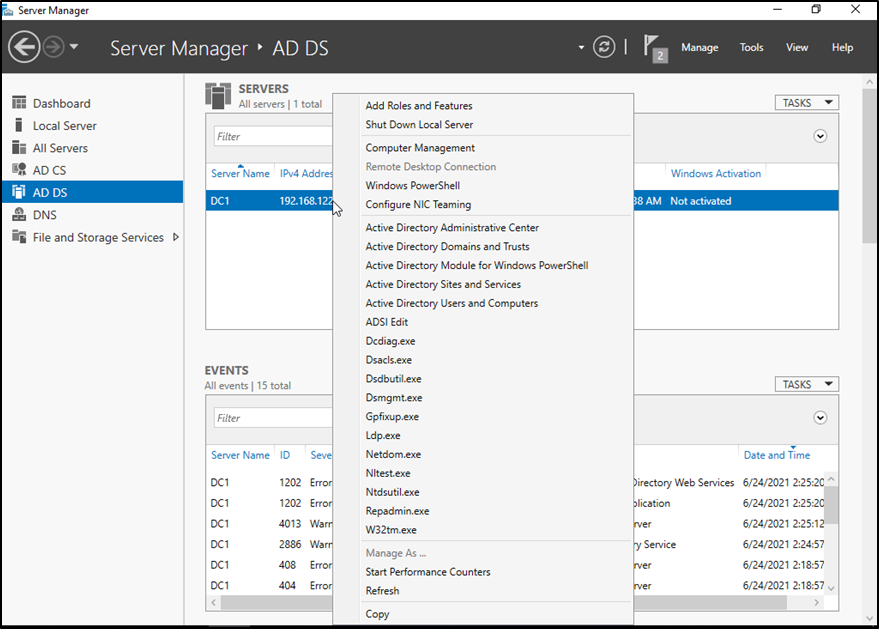Click the back navigation arrow icon
Viewport: 879px width, 629px height.
click(24, 47)
